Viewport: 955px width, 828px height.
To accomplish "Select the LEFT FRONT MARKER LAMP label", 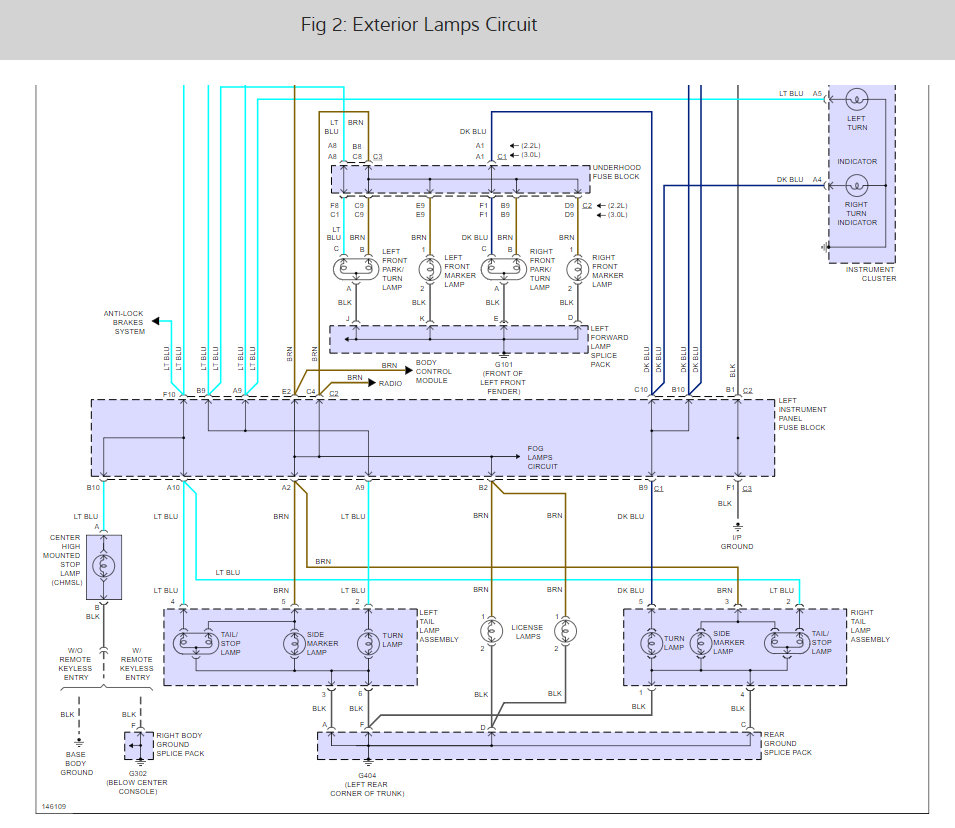I will [x=460, y=271].
